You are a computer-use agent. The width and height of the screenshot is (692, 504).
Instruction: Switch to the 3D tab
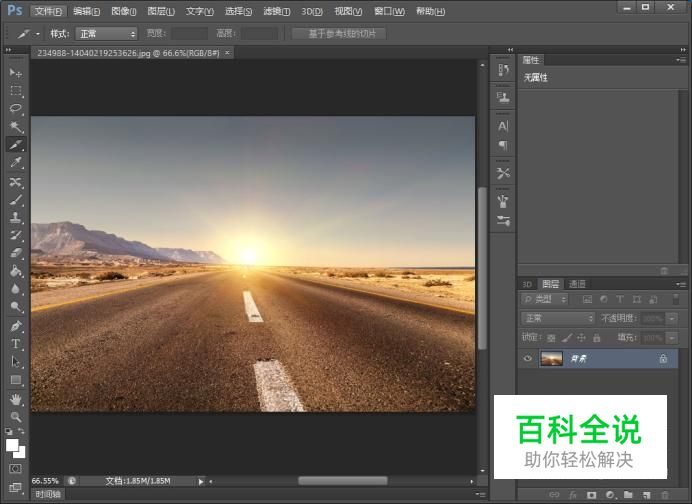(x=527, y=284)
